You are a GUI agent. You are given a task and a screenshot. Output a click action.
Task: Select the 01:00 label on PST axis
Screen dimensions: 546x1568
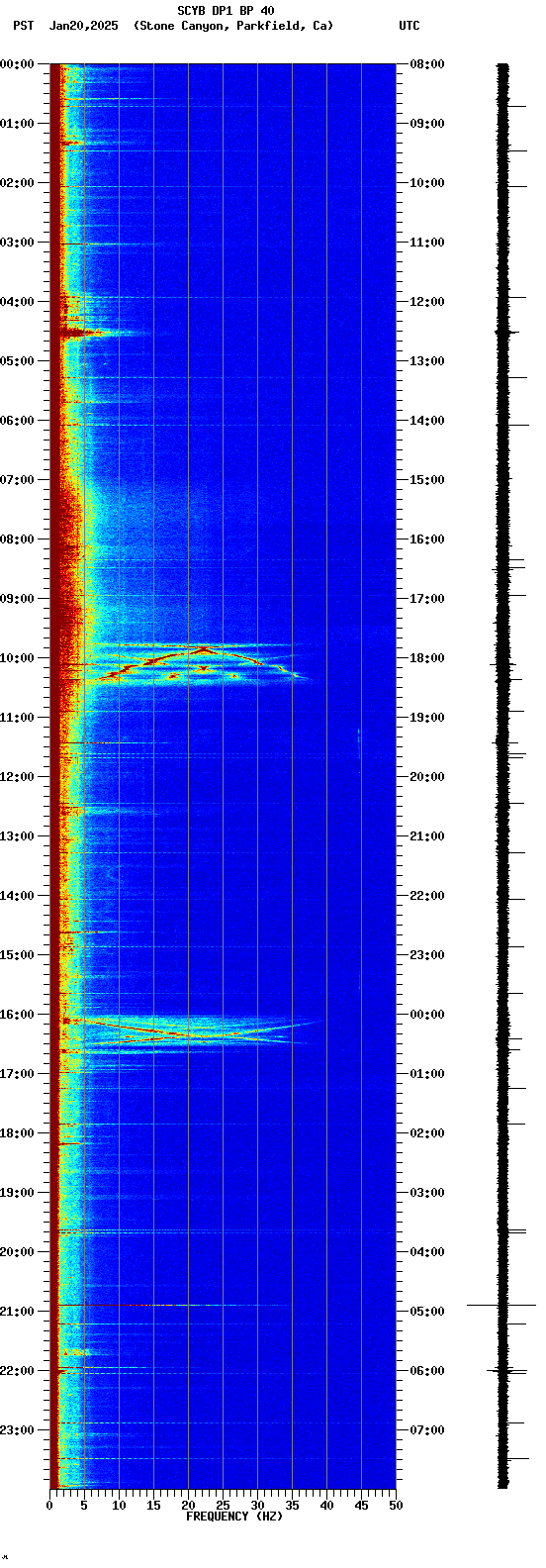pos(17,124)
